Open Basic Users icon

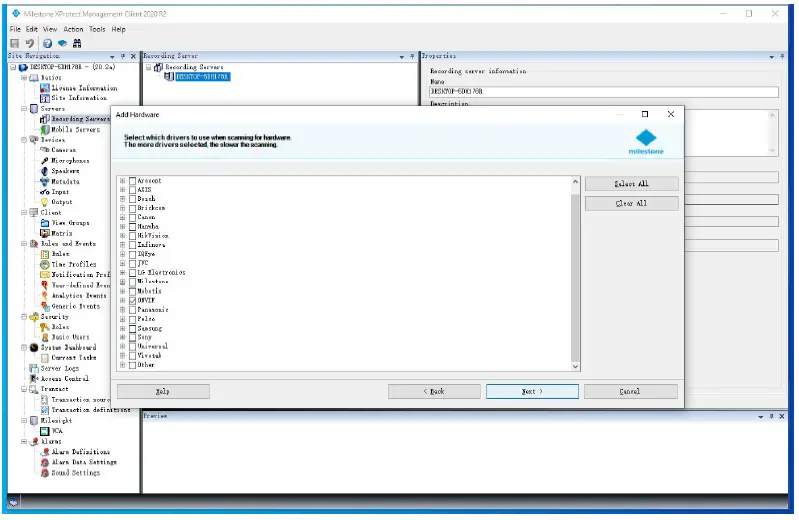point(45,337)
